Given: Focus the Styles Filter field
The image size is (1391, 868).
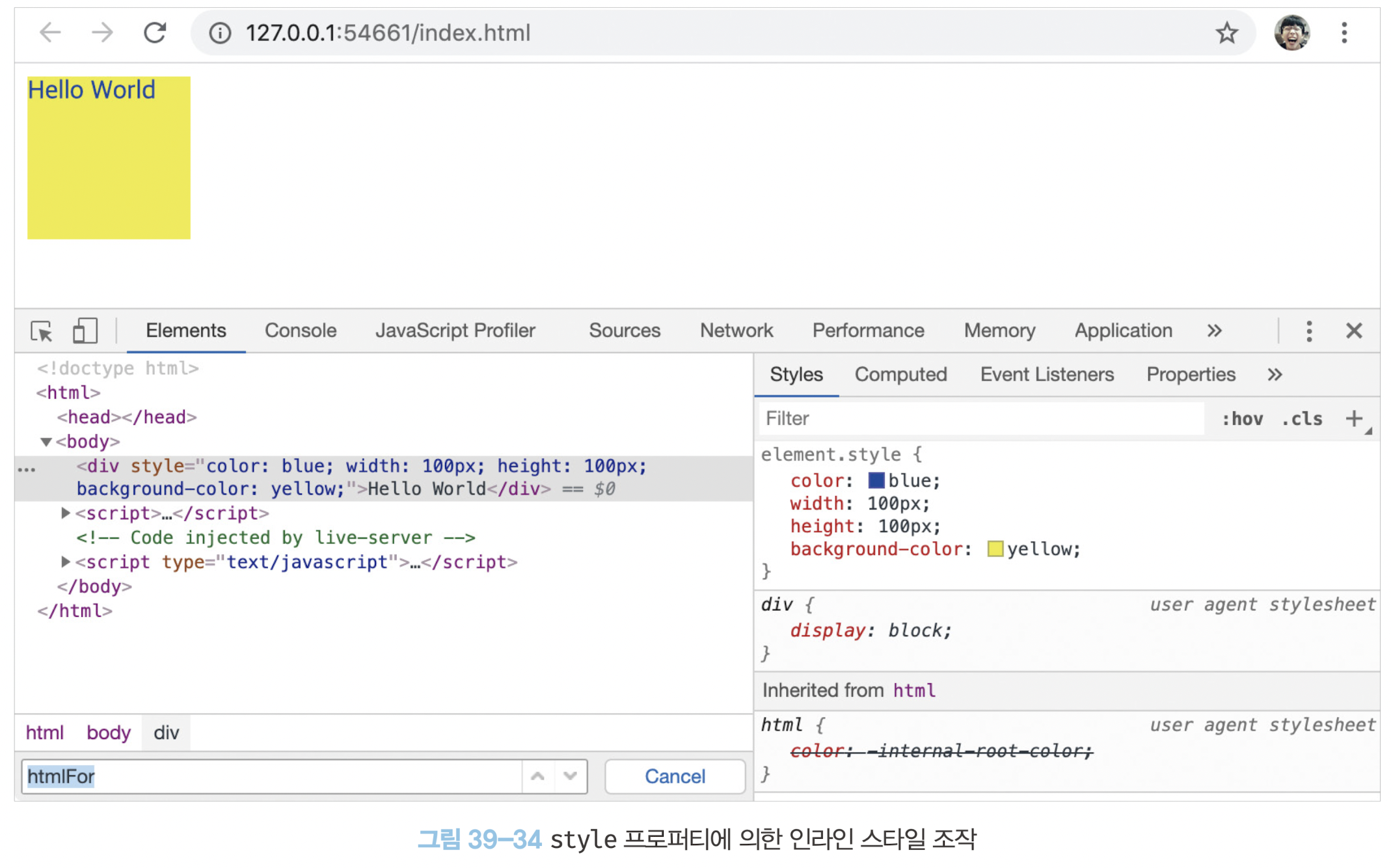Looking at the screenshot, I should click(981, 418).
